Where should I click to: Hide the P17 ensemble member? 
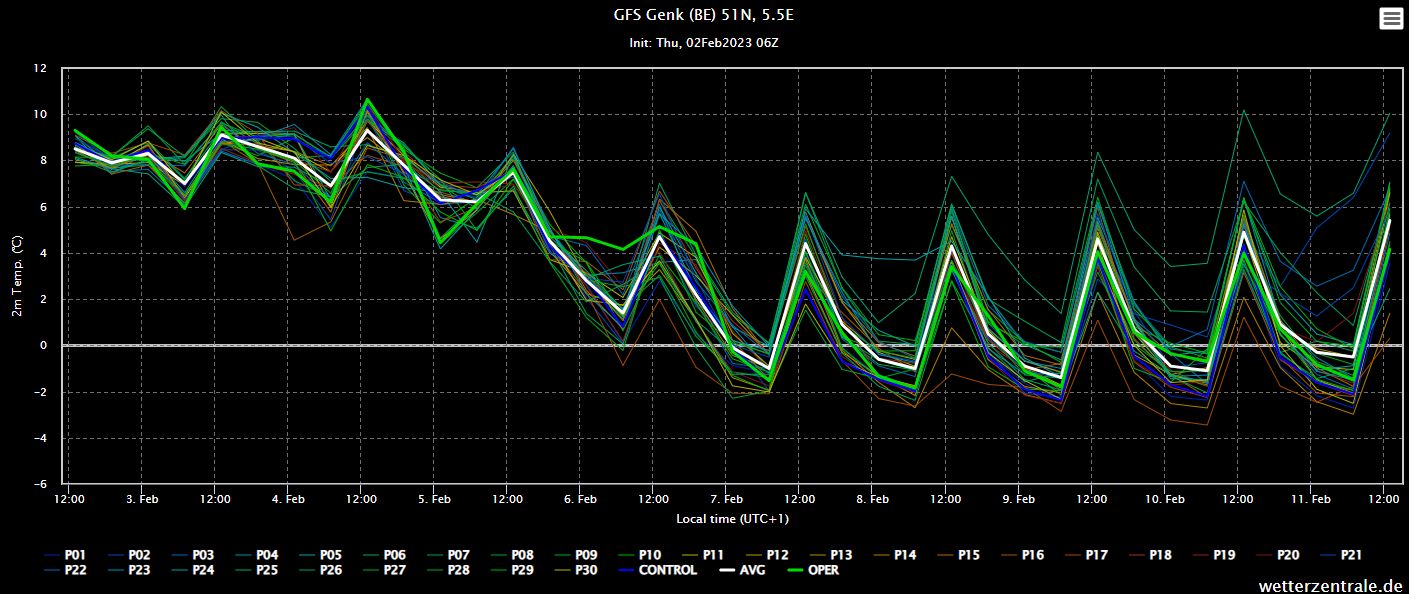(x=1086, y=554)
